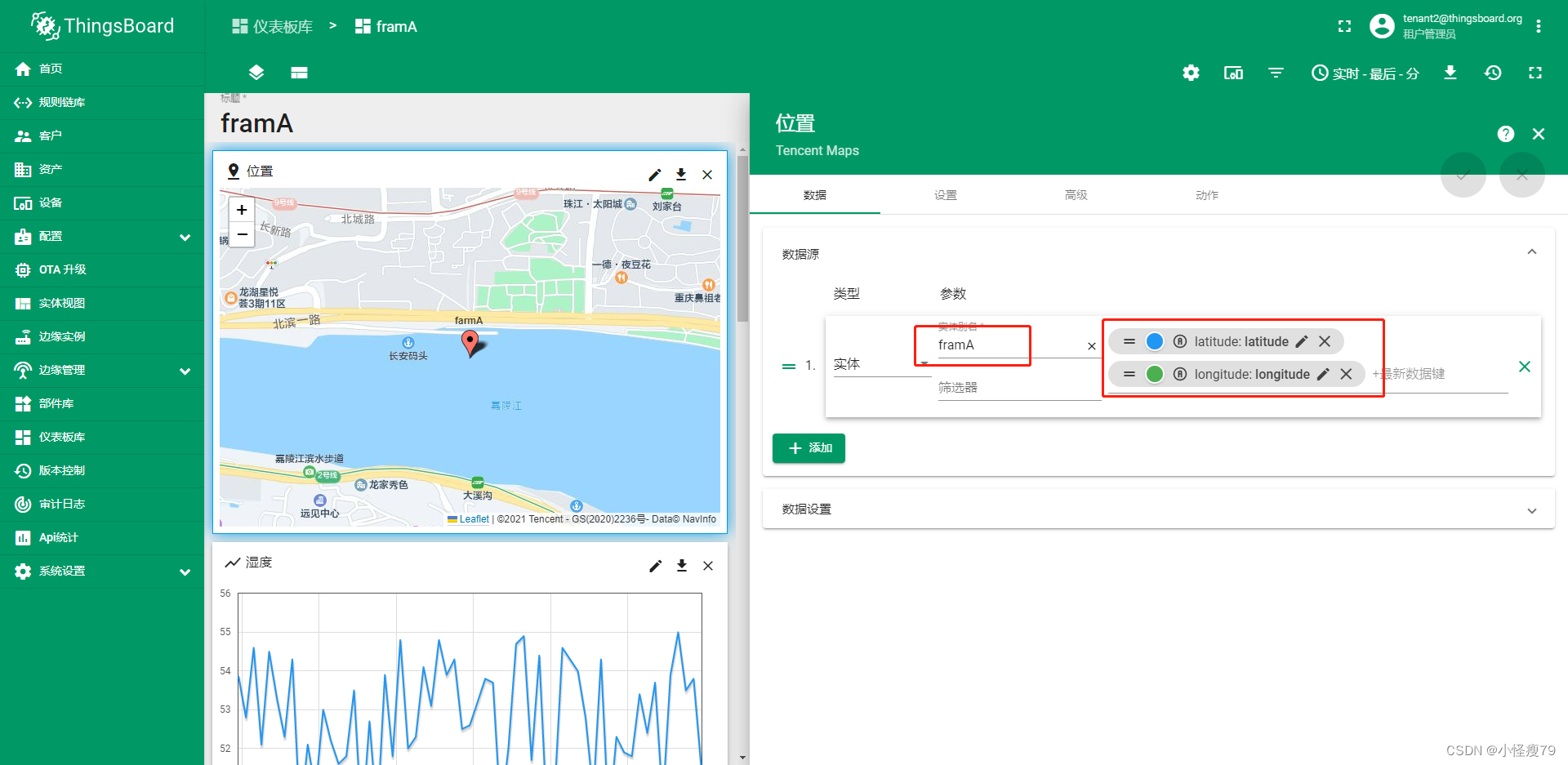The height and width of the screenshot is (765, 1568).
Task: Open the dashboard settings gear
Action: click(x=1191, y=73)
